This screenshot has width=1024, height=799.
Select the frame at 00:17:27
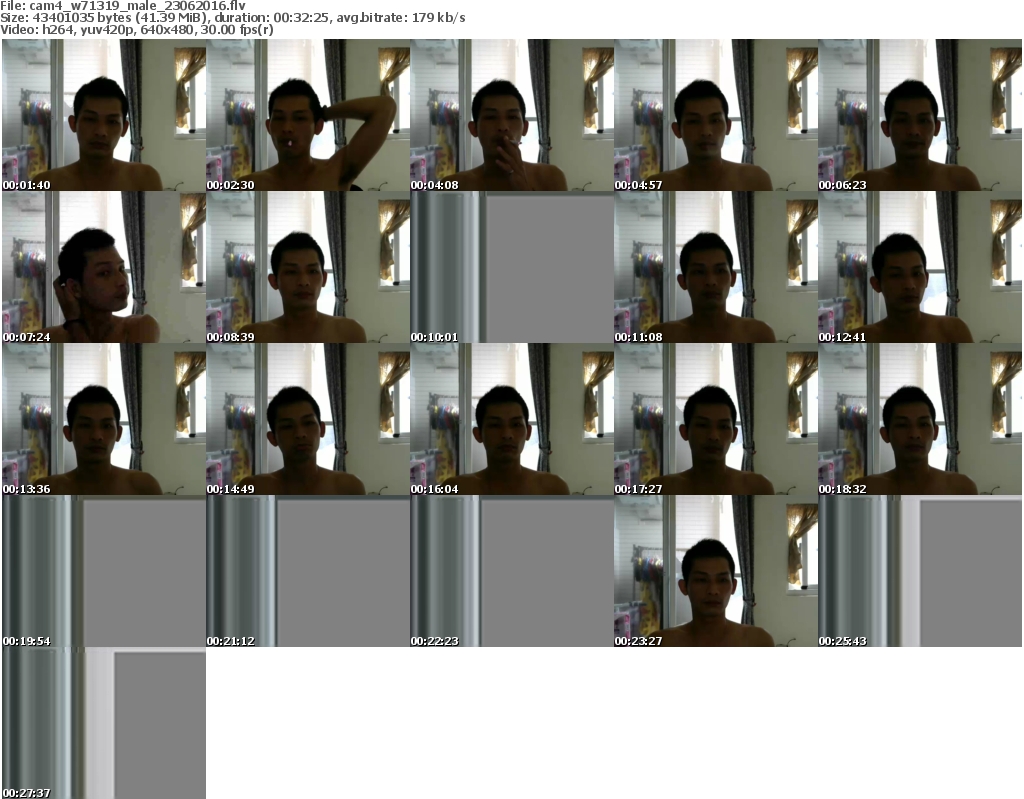(716, 419)
